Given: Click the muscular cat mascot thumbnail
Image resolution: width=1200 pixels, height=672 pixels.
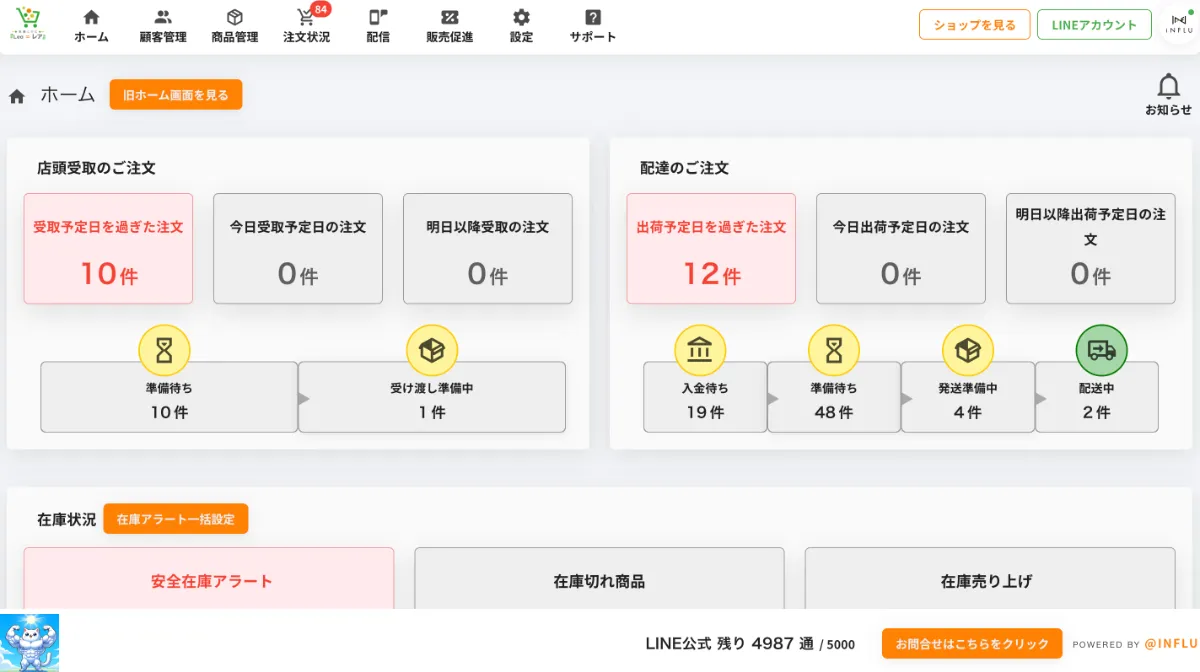Looking at the screenshot, I should pos(30,642).
